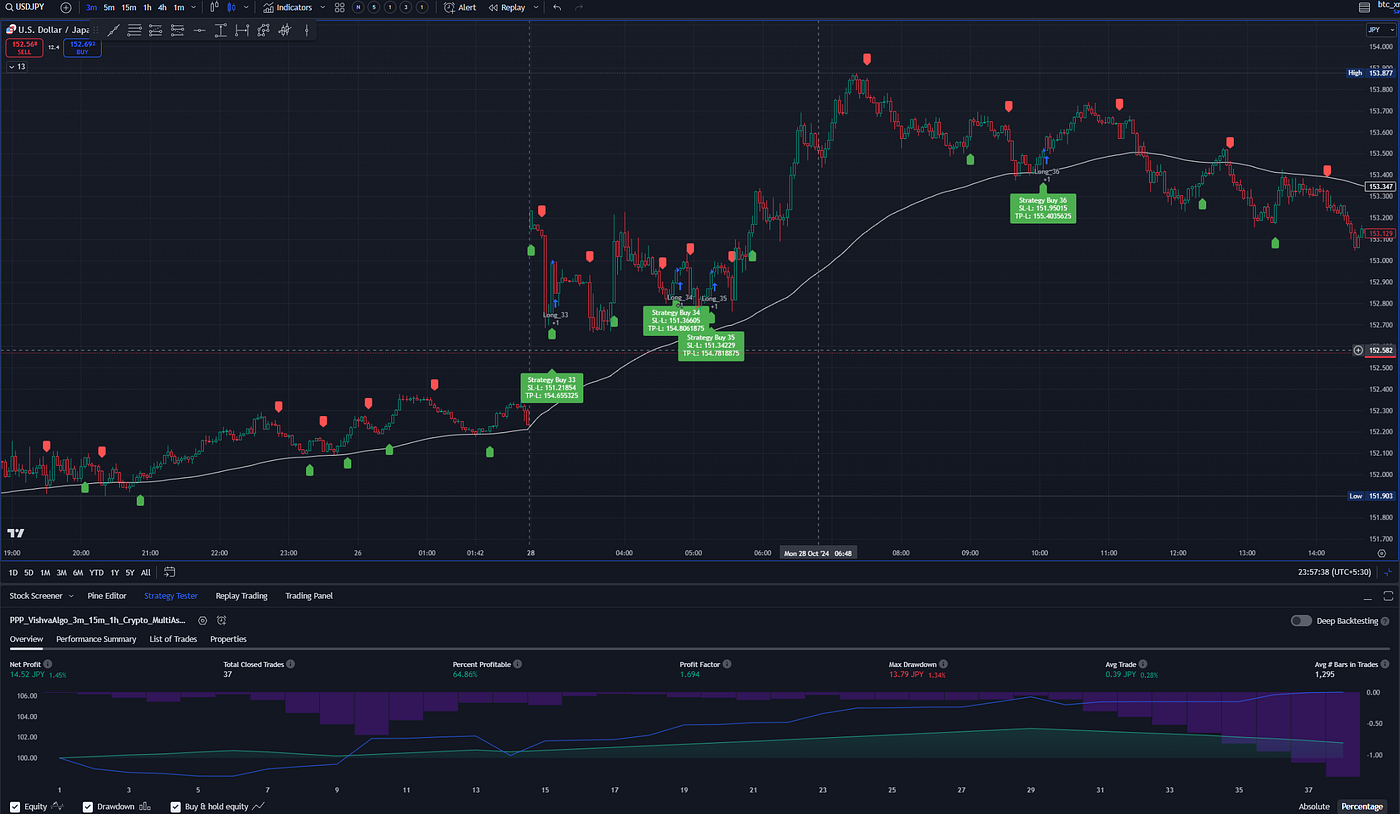Expand the Stock Screener dropdown arrow

point(73,596)
